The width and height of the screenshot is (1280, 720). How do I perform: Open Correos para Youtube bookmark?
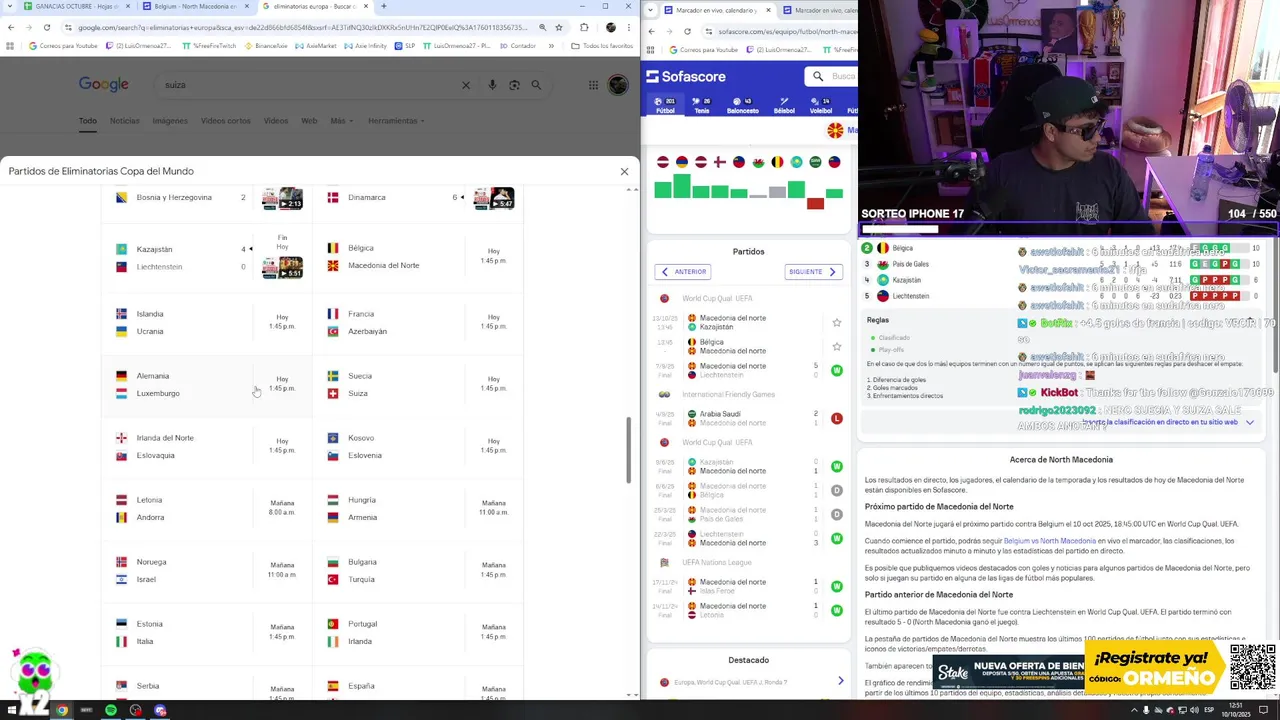pyautogui.click(x=63, y=46)
